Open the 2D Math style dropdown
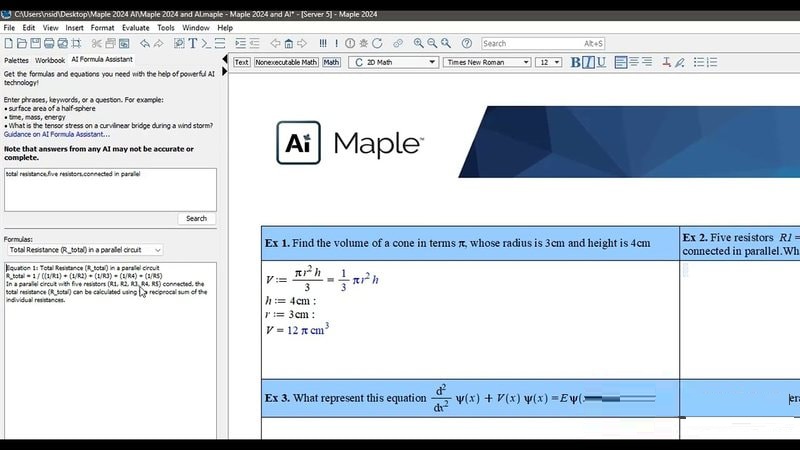This screenshot has width=800, height=450. (x=393, y=62)
